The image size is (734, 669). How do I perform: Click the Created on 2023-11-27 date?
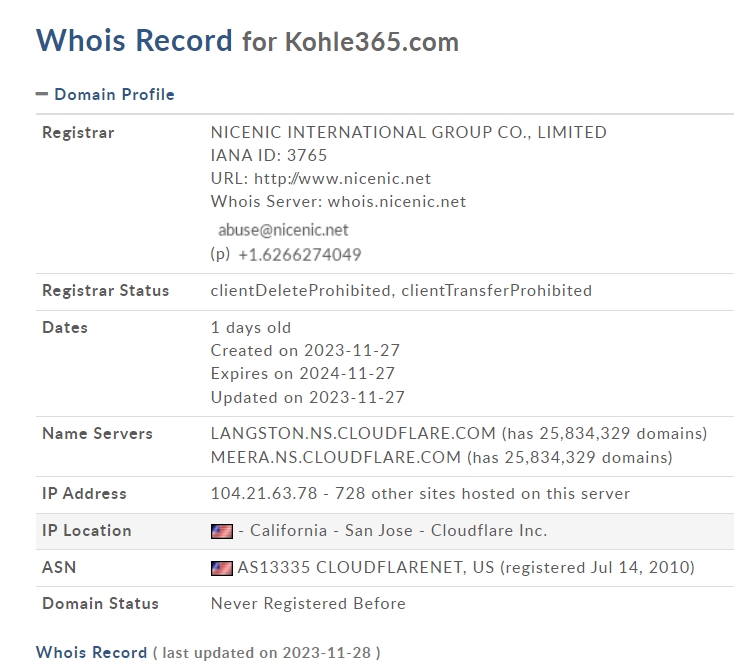[305, 350]
